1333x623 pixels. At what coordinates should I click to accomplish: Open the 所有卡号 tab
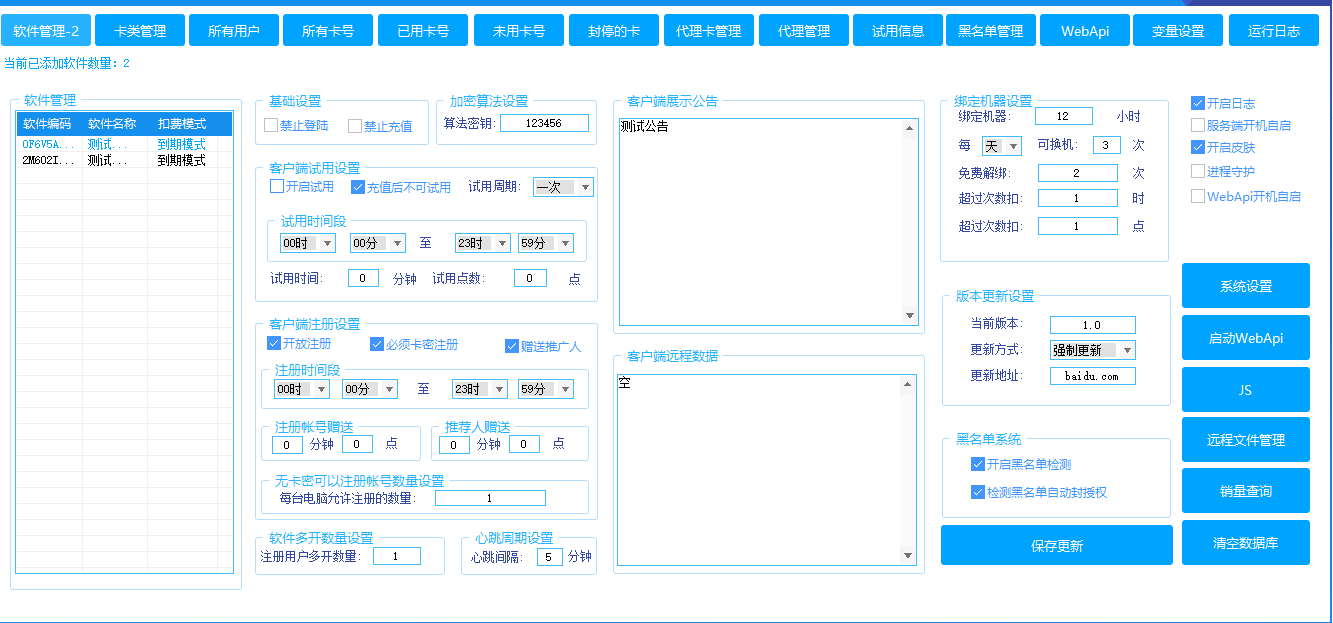pos(328,30)
